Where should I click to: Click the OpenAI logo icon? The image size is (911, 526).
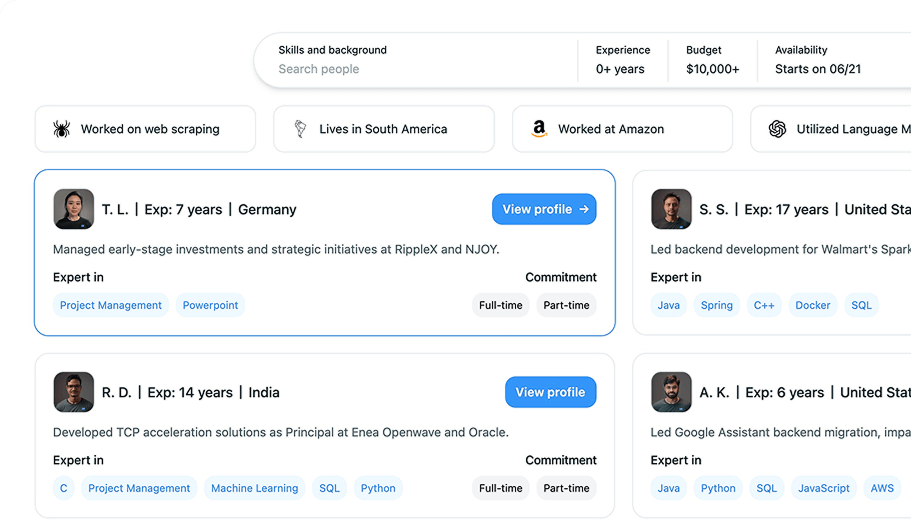777,129
